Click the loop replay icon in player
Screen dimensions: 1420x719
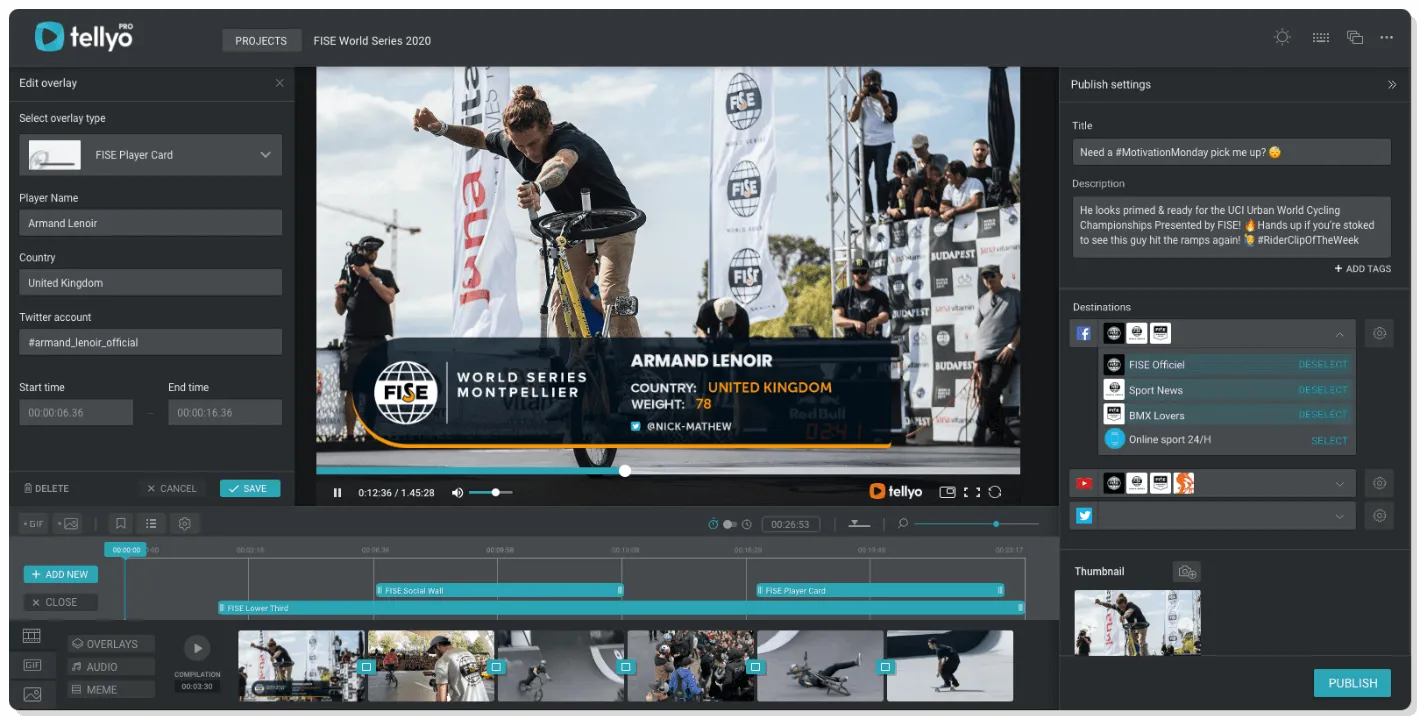pos(995,492)
